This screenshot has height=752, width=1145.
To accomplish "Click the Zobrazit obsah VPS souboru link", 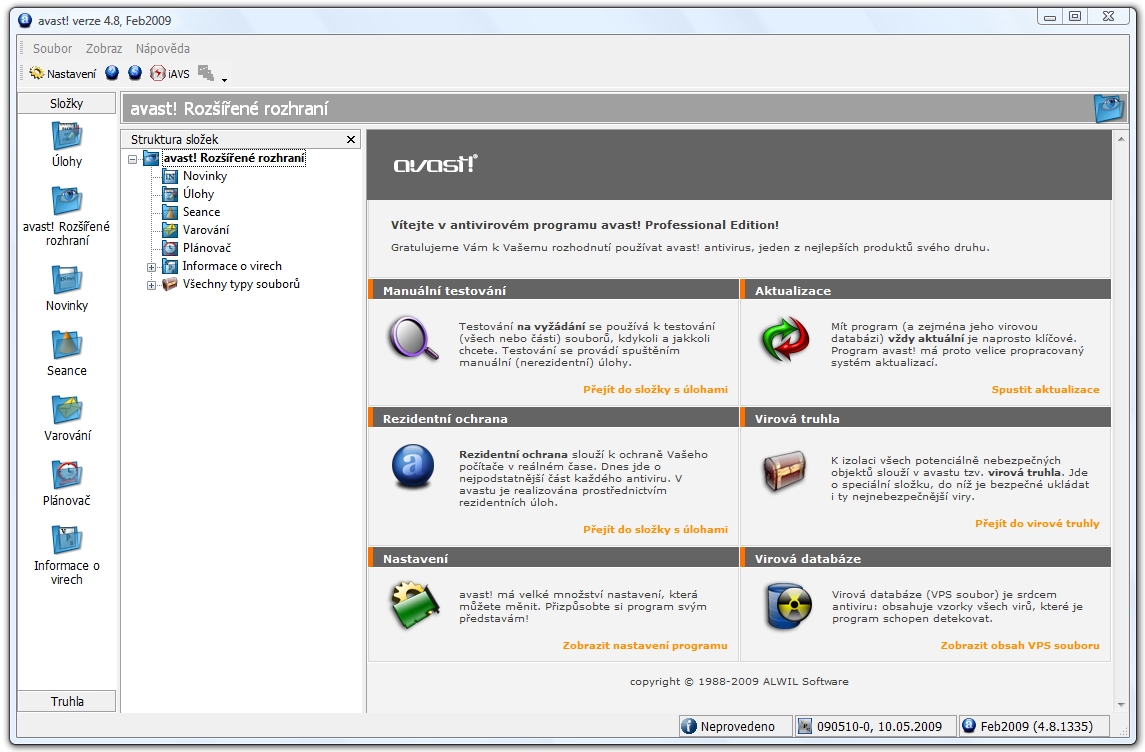I will [1019, 645].
